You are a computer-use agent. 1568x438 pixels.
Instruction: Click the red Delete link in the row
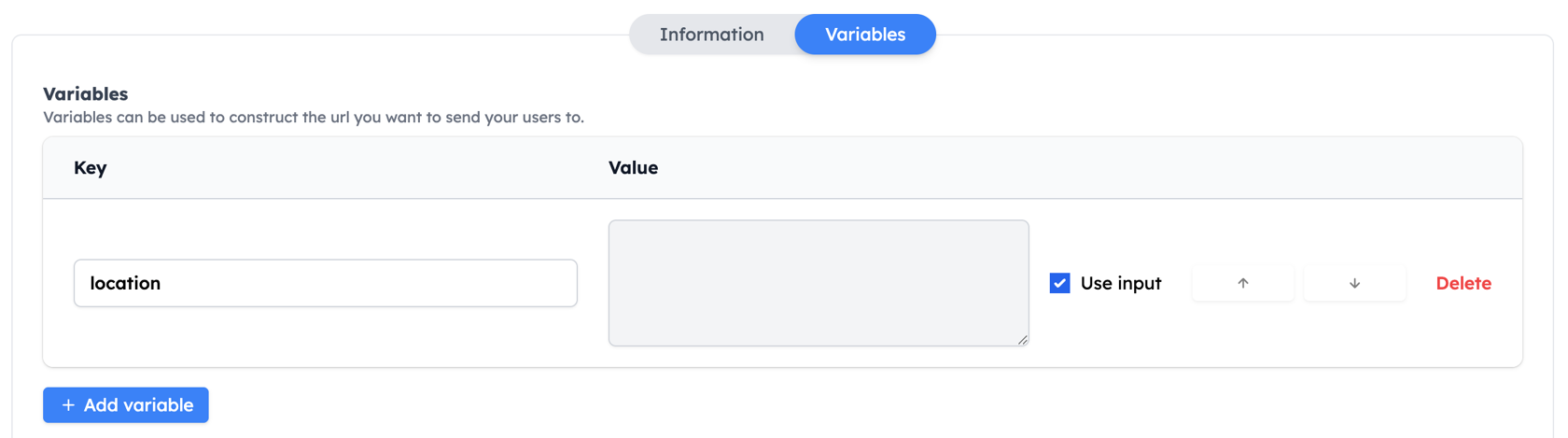click(1463, 283)
